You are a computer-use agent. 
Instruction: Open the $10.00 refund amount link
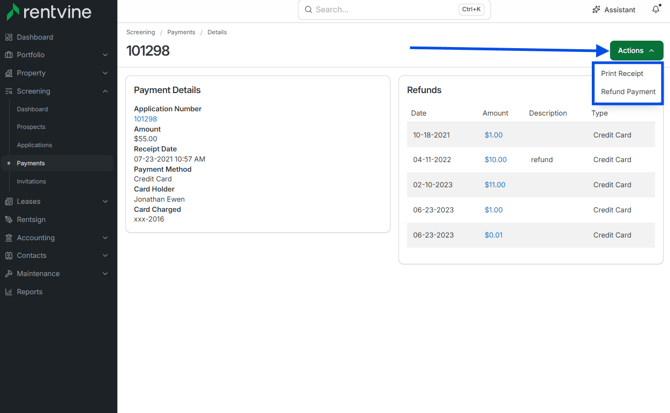tap(496, 160)
